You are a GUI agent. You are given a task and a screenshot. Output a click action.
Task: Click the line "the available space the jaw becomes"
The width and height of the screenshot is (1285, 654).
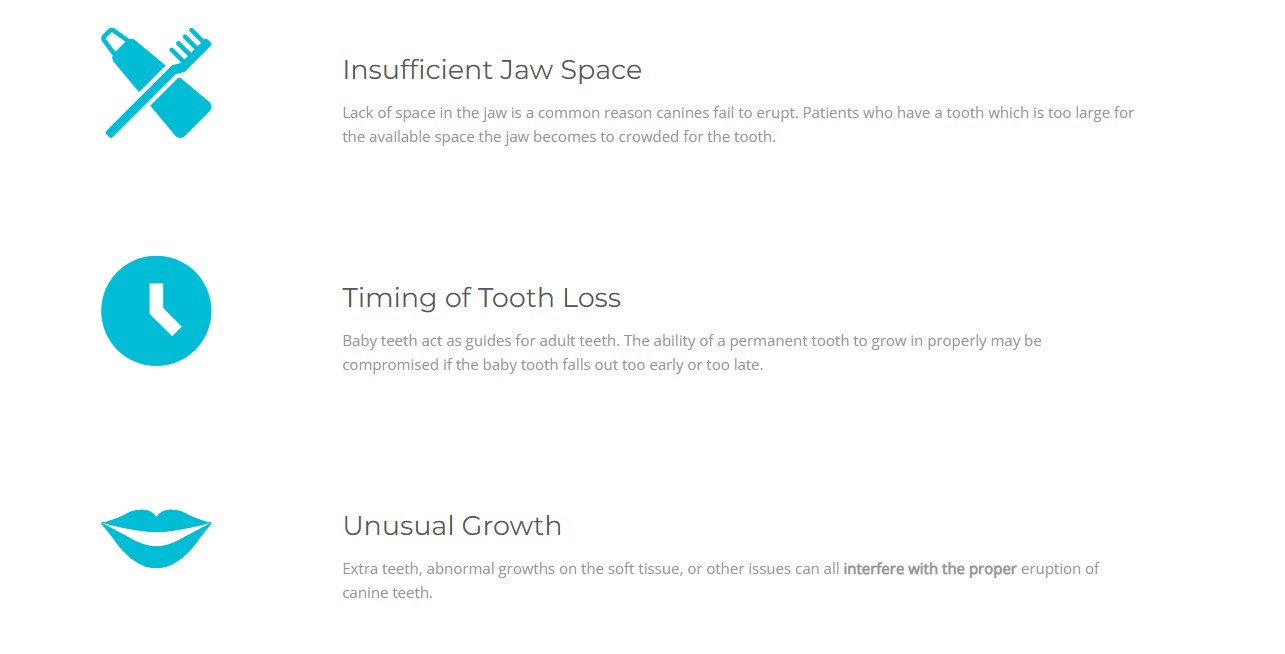tap(558, 137)
